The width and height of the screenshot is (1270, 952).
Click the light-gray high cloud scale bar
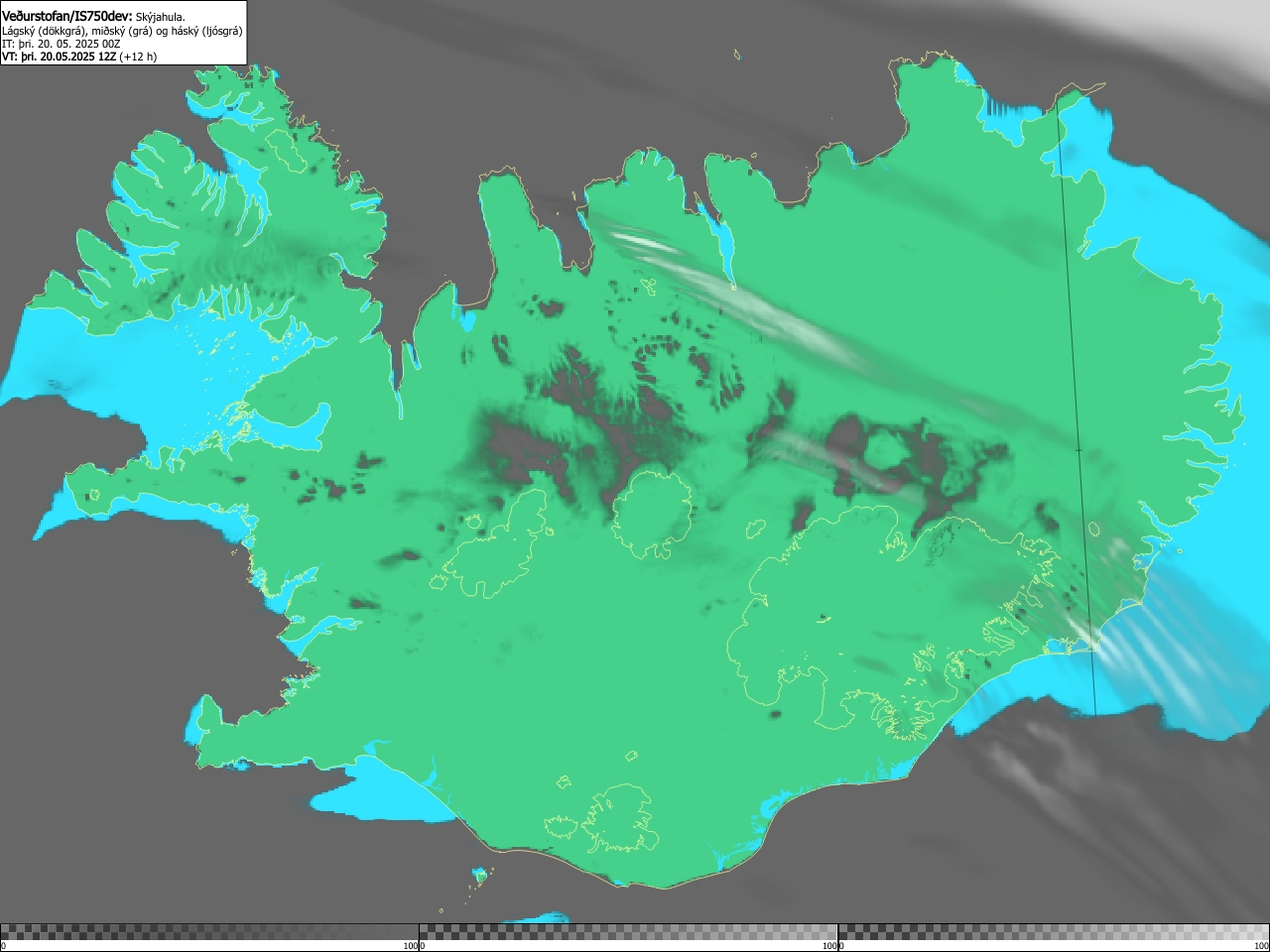[x=1054, y=932]
